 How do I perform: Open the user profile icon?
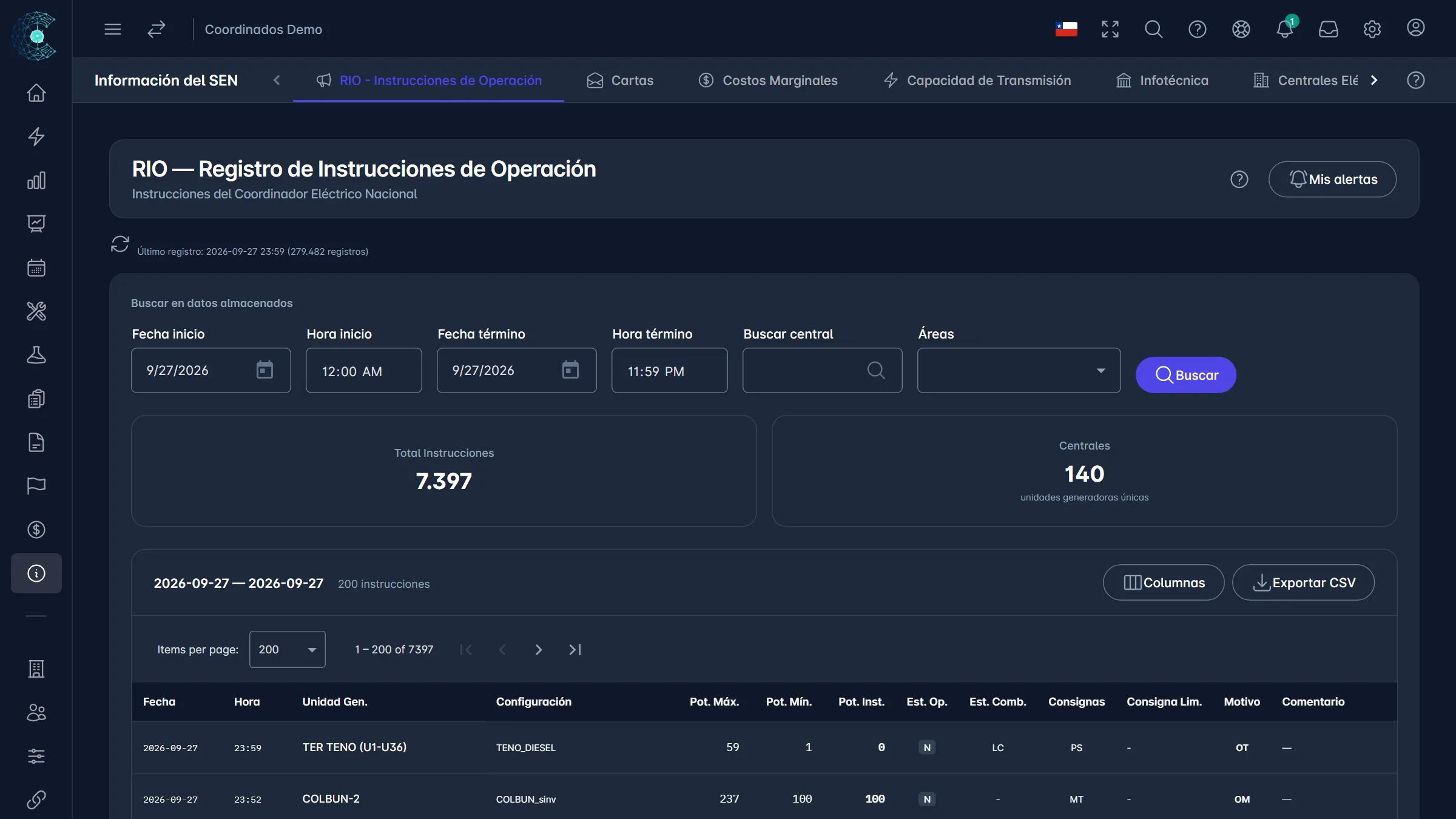[x=1416, y=28]
